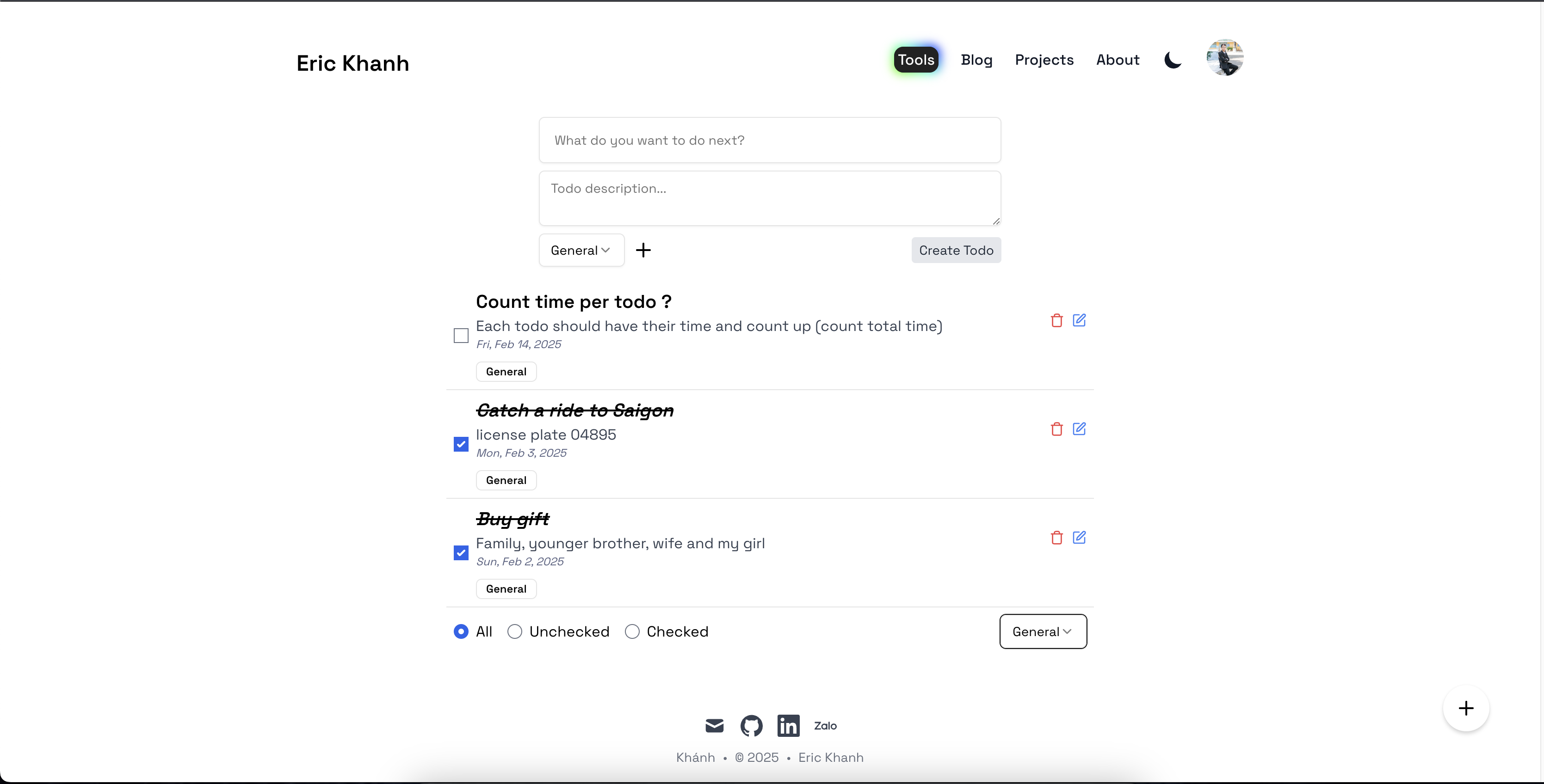This screenshot has width=1544, height=784.
Task: Open the GitHub profile icon
Action: coord(751,725)
